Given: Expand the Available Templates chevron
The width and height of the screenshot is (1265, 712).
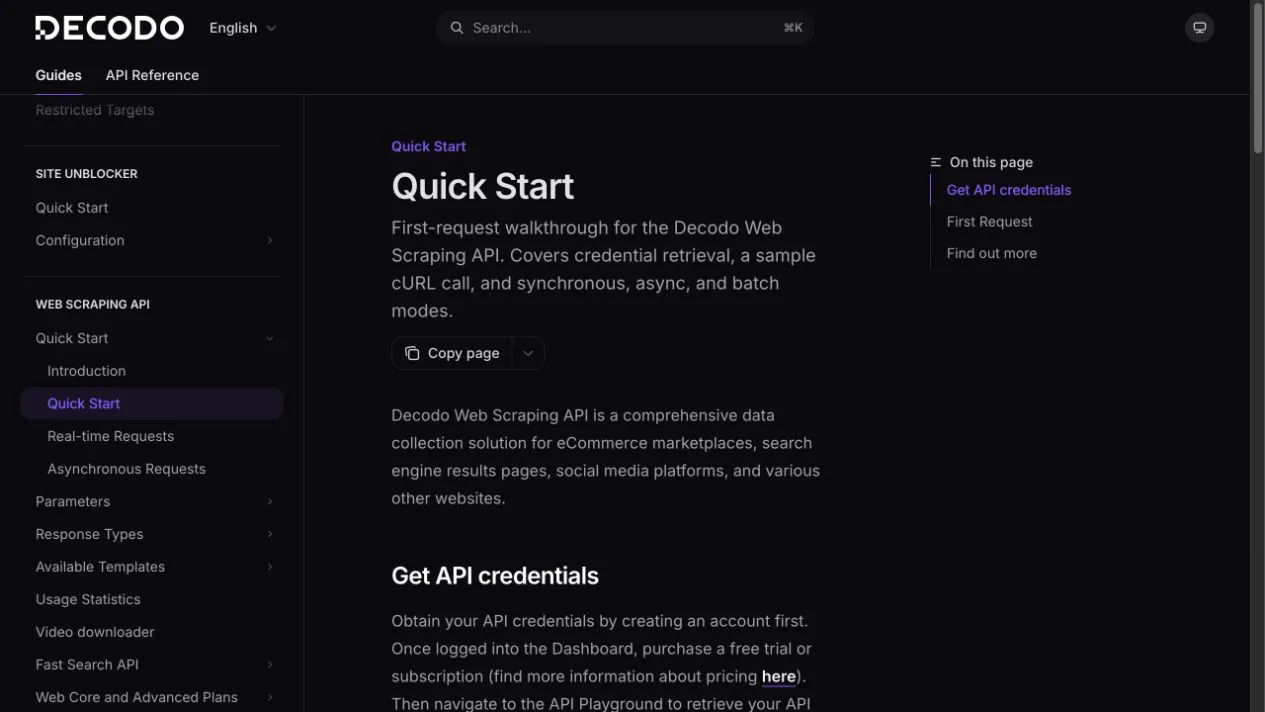Looking at the screenshot, I should click(x=269, y=567).
